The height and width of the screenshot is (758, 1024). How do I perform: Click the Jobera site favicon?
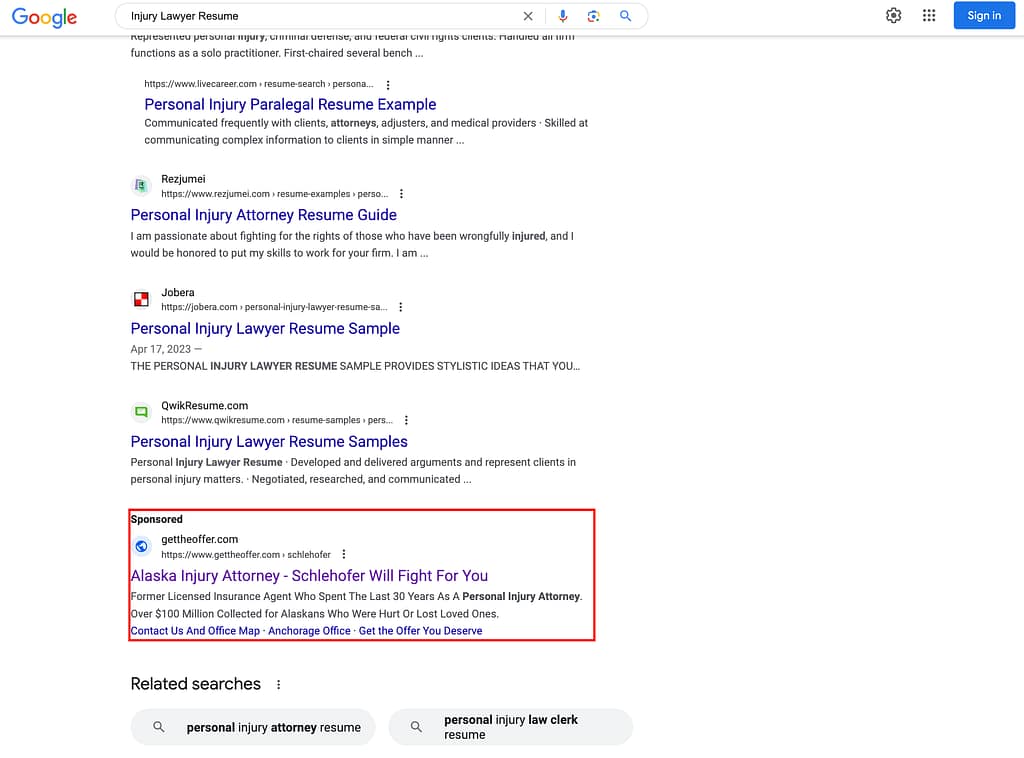point(141,299)
